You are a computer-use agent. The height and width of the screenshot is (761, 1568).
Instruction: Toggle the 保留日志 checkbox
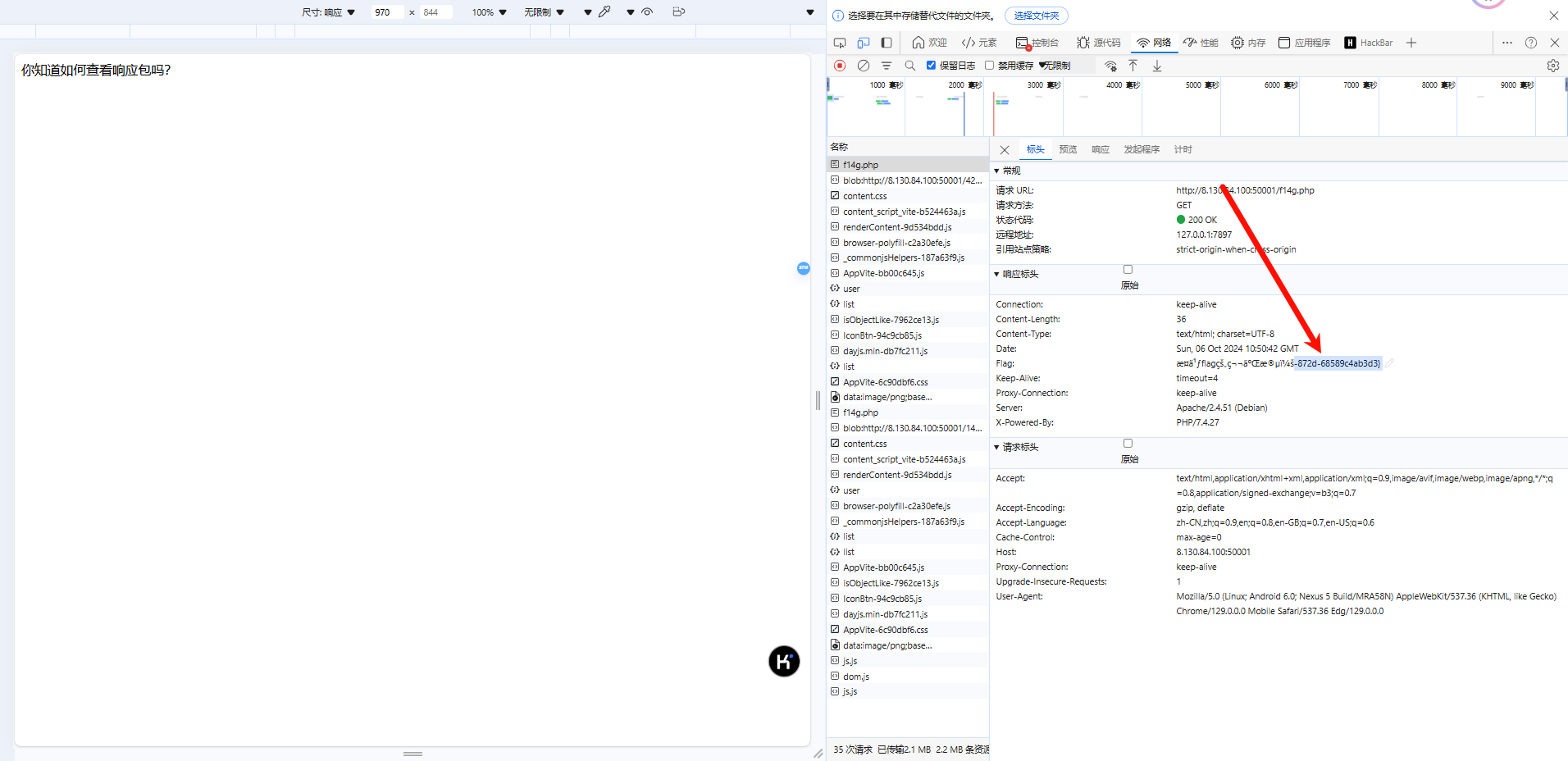coord(931,66)
